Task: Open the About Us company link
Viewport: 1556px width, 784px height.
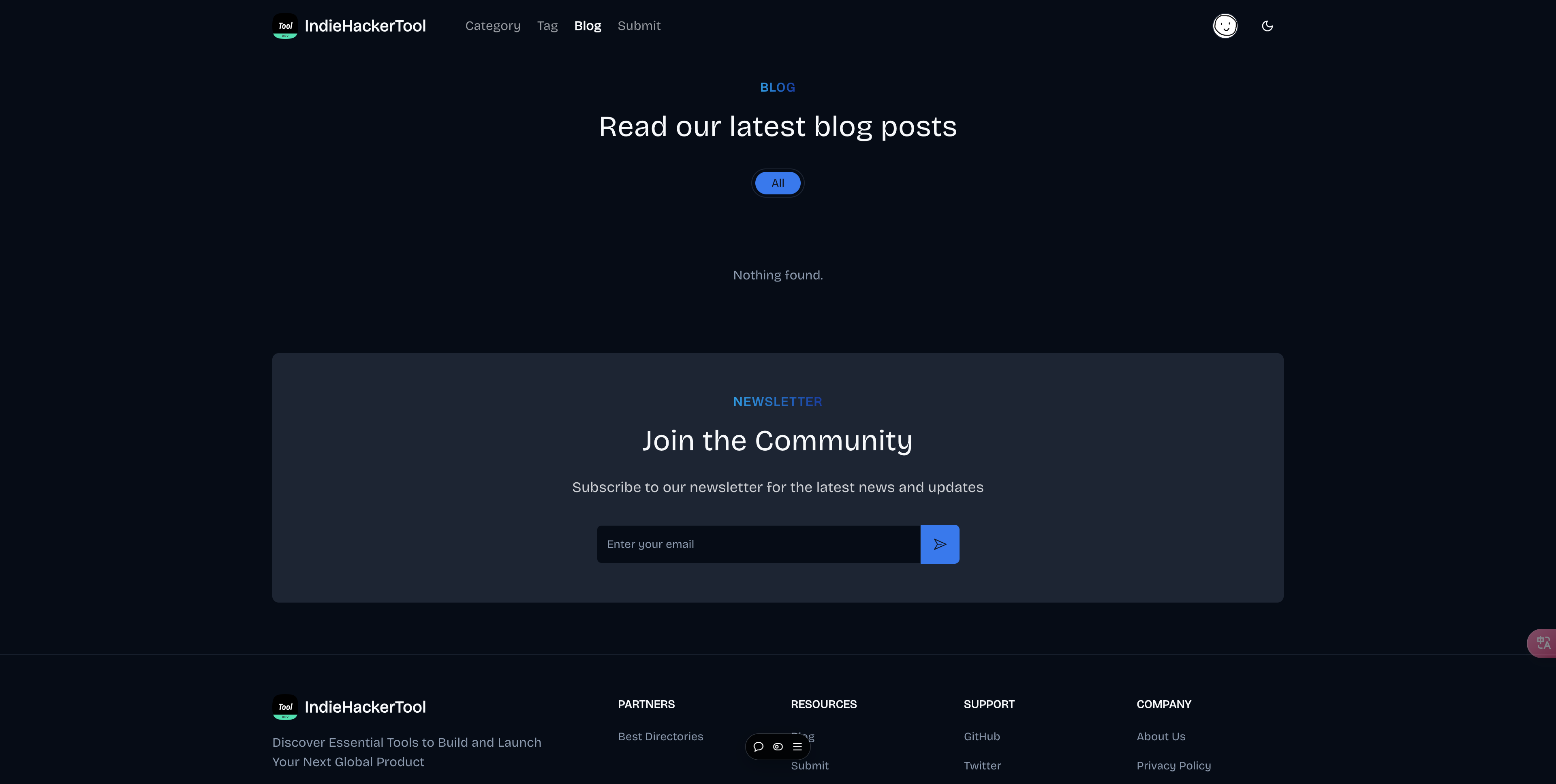Action: coord(1161,736)
